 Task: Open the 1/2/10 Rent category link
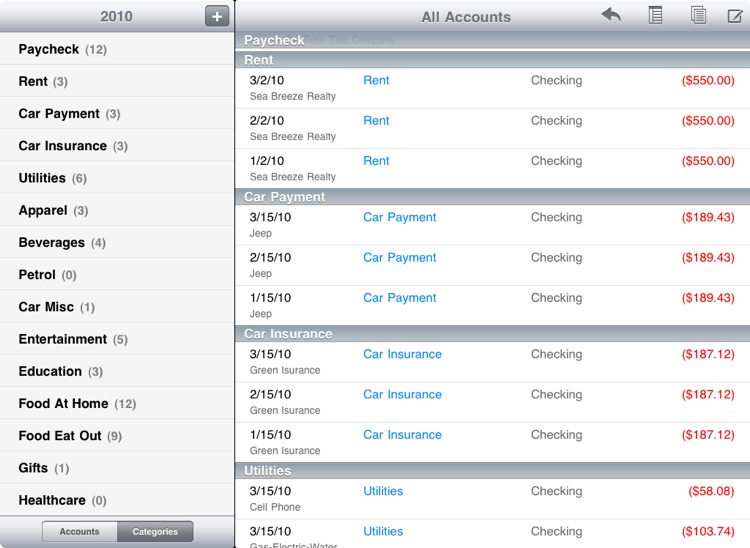(x=376, y=161)
